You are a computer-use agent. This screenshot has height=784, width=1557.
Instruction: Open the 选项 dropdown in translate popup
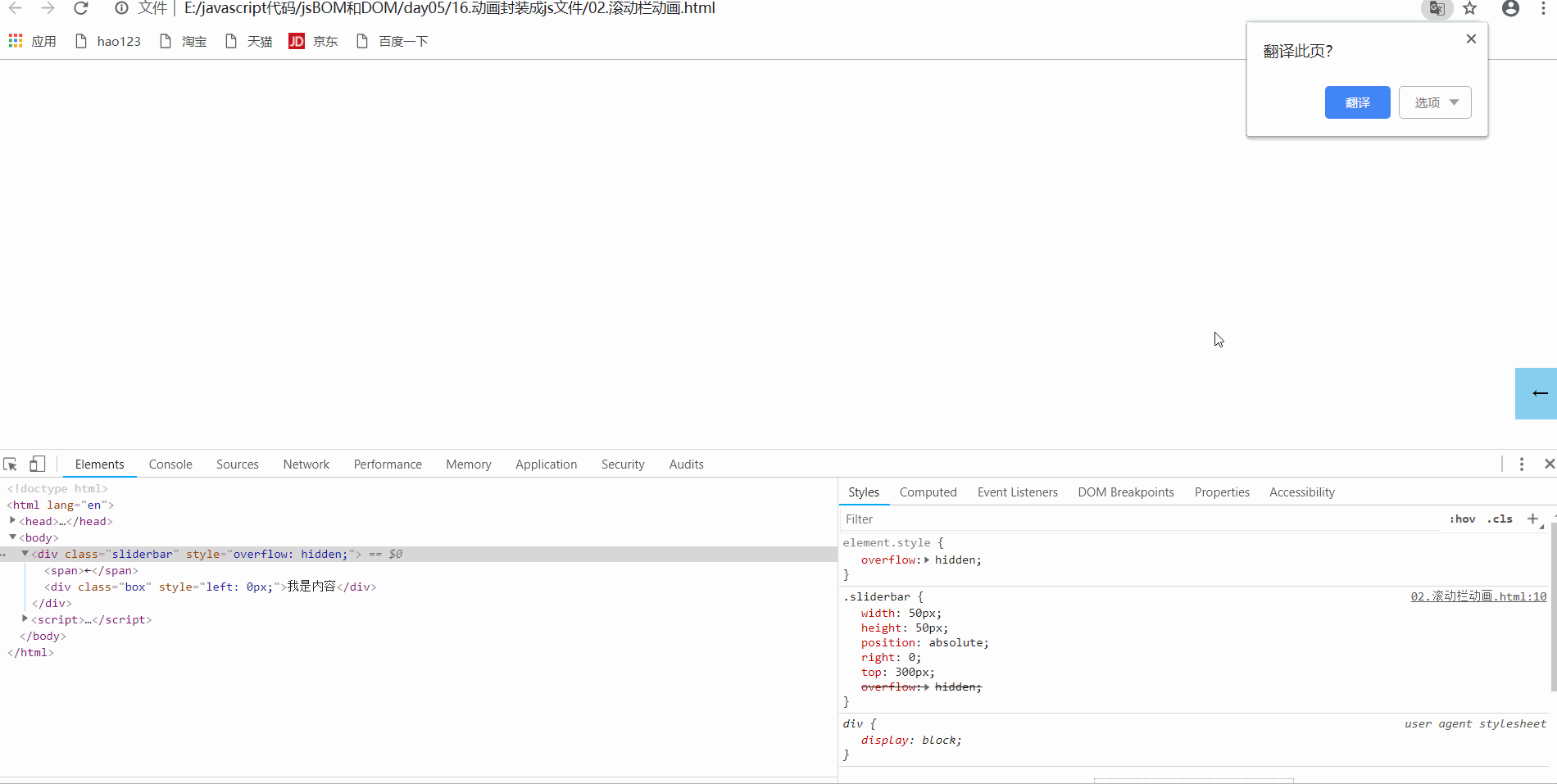click(1435, 102)
